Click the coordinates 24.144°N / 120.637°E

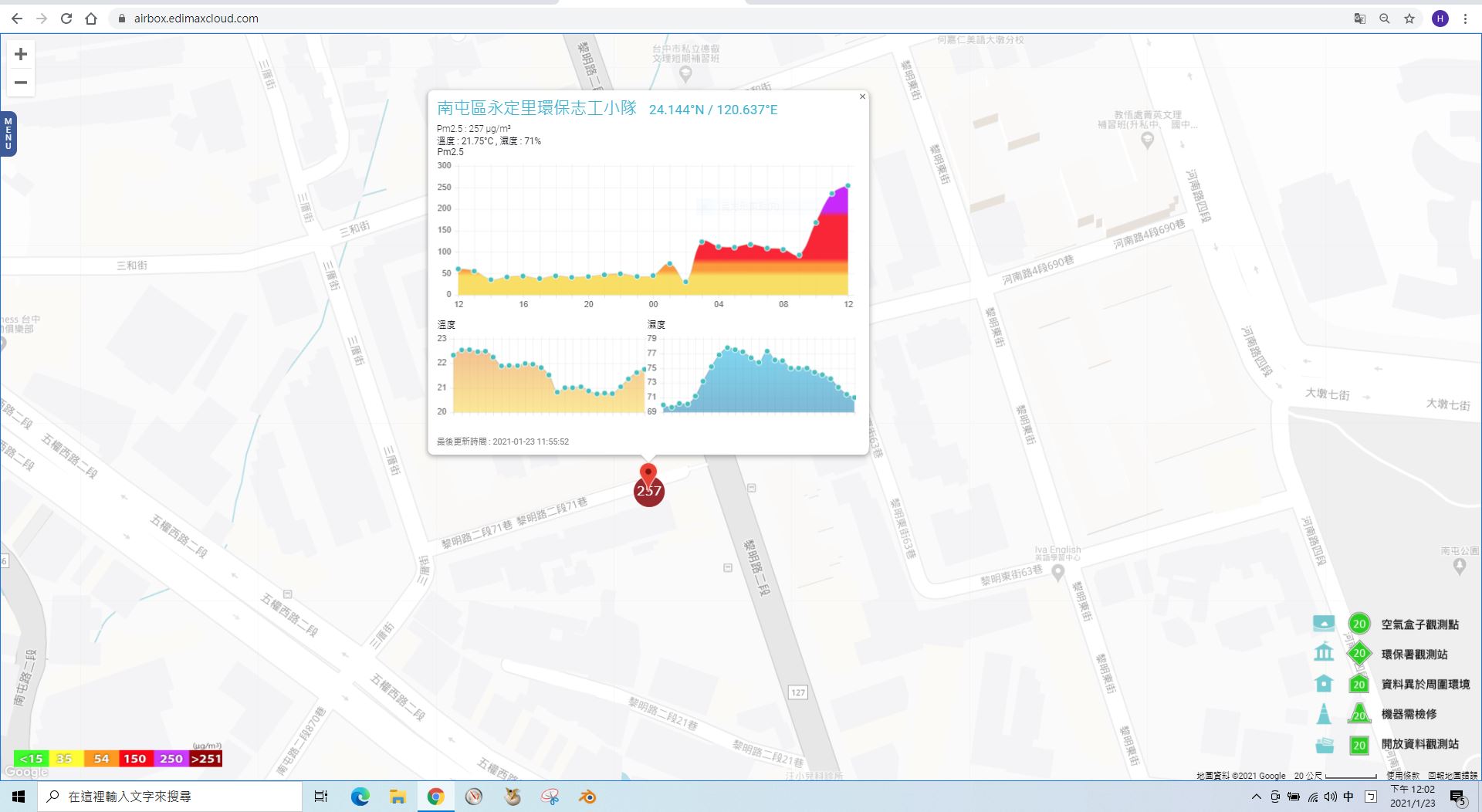713,110
